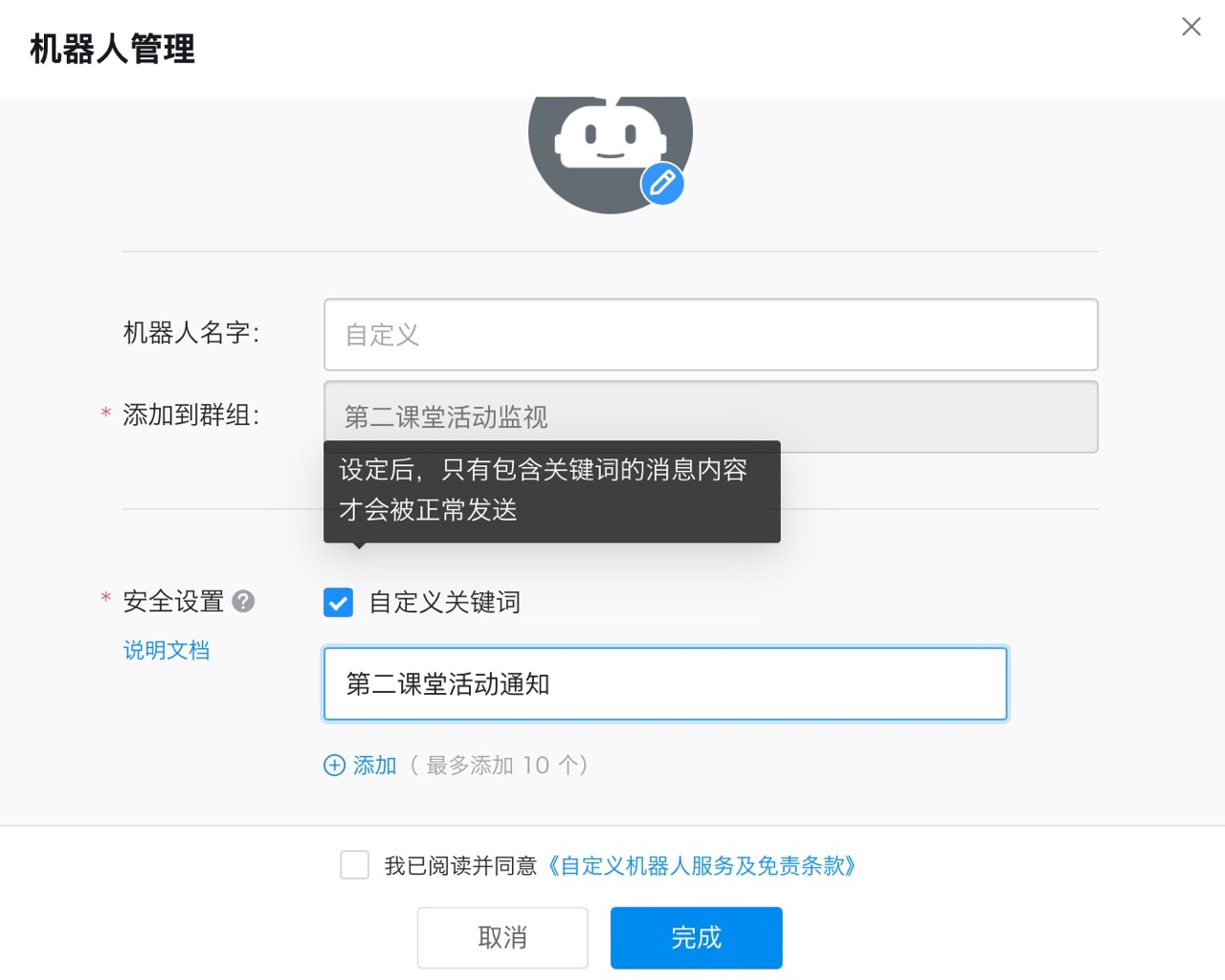
Task: Click the 第二课堂活动通知 keyword input
Action: pyautogui.click(x=665, y=684)
